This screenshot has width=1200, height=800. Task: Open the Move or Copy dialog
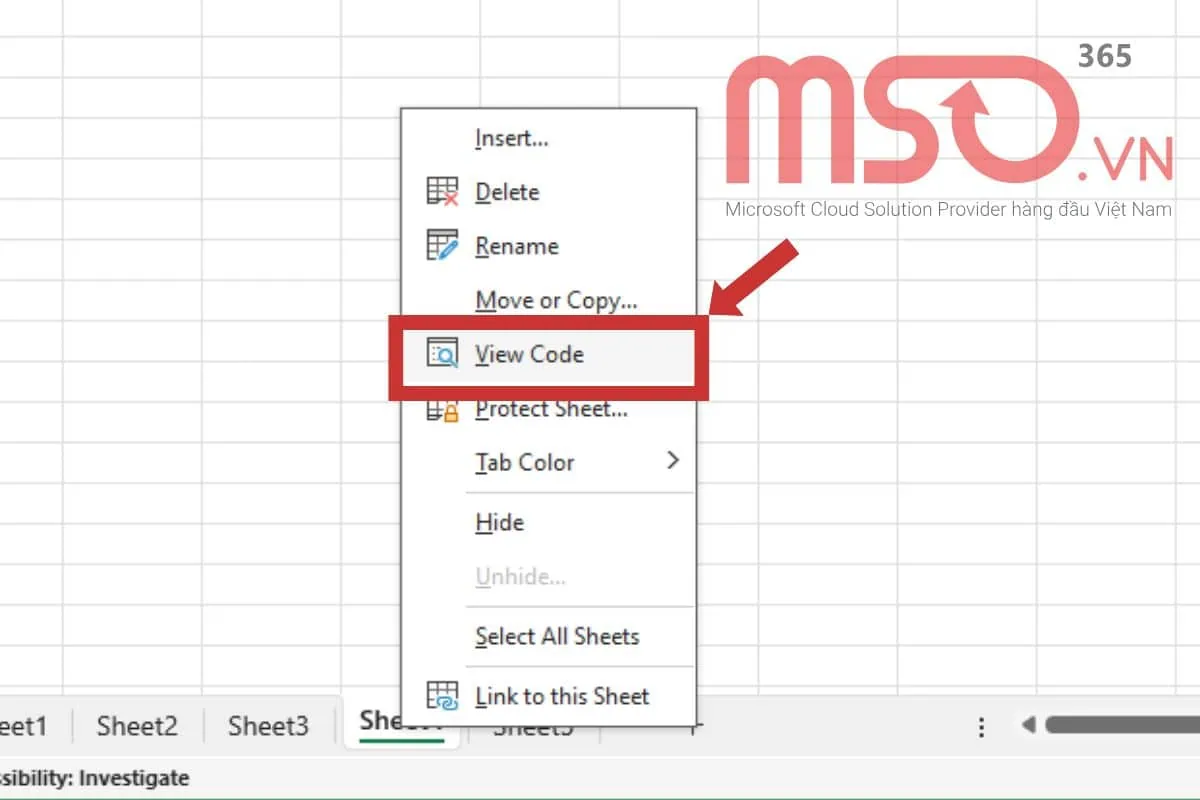pos(556,300)
